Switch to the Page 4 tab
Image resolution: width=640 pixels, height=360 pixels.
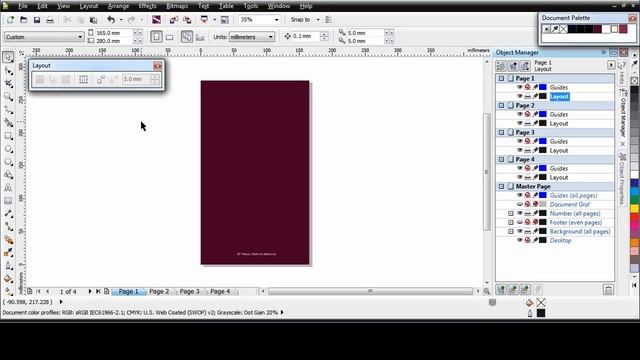tap(220, 291)
